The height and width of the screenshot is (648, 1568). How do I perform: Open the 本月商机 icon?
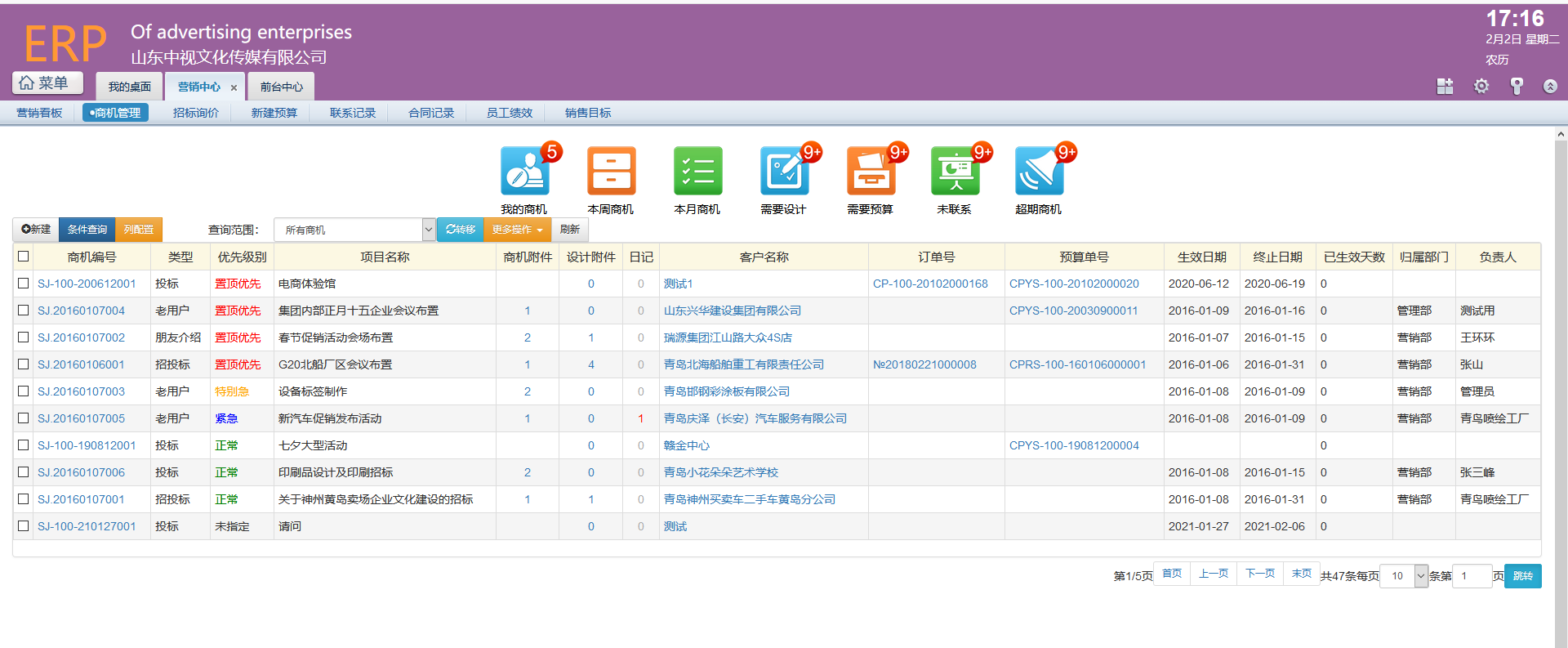point(697,171)
